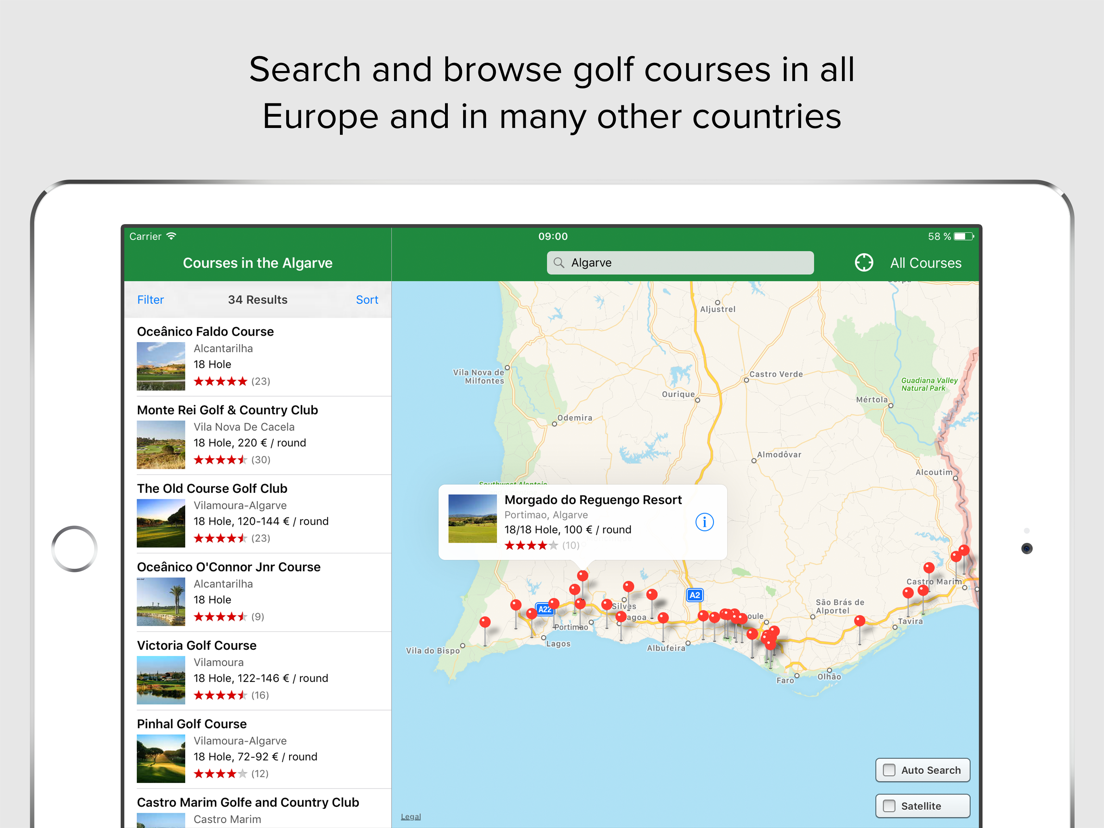Click the Morgado do Reguengo Resort title
Screen dimensions: 1104x828
[593, 500]
